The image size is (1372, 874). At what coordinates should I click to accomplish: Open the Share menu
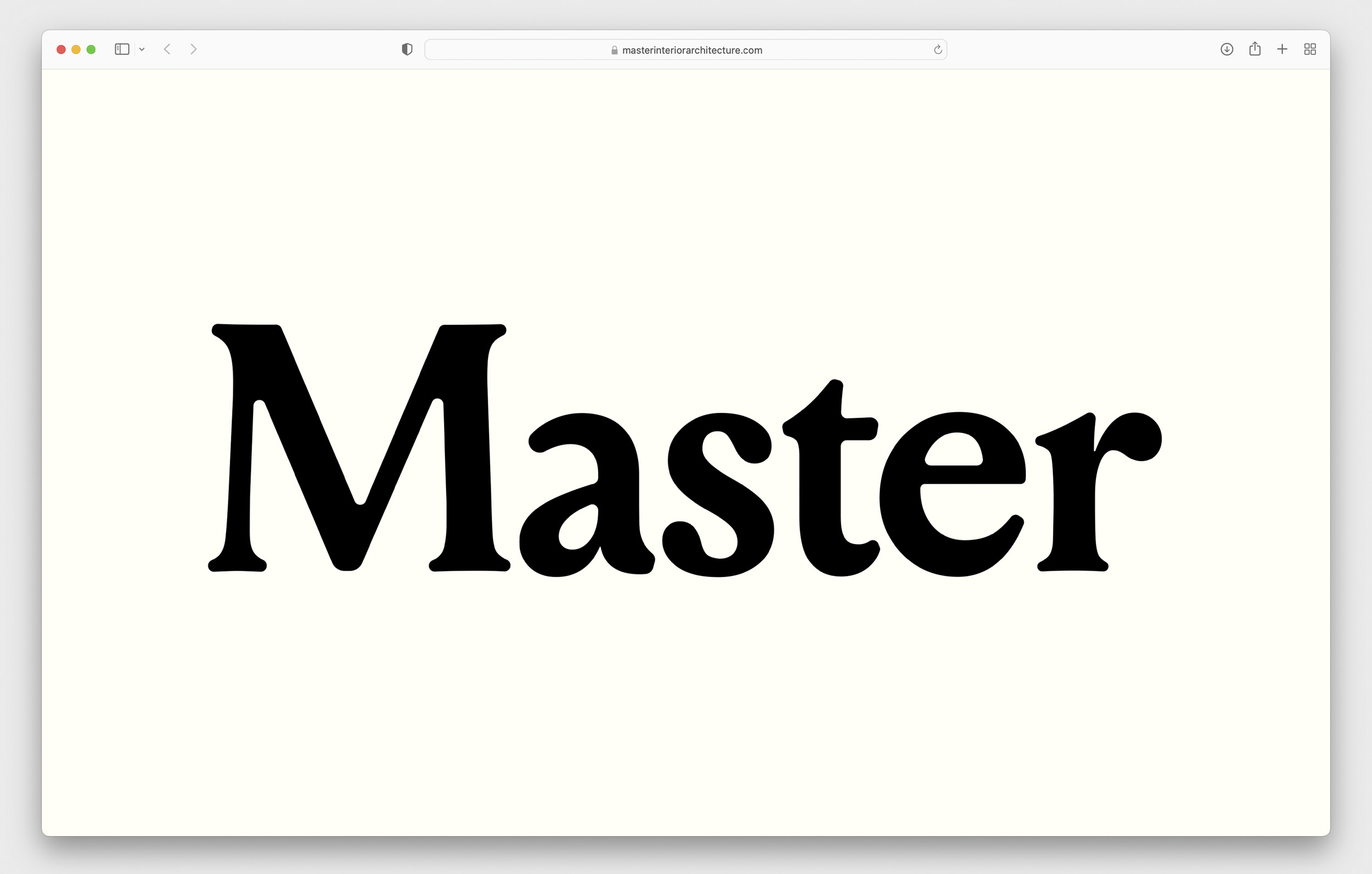coord(1255,49)
